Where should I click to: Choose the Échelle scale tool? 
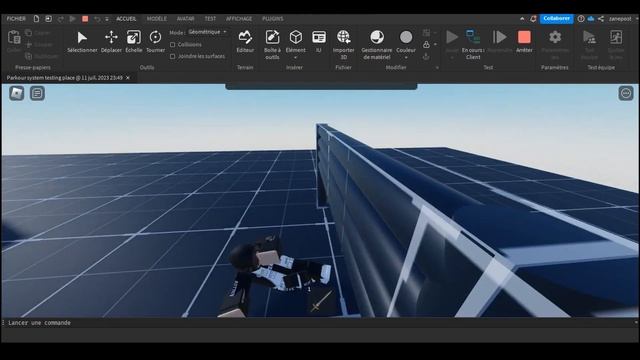[133, 41]
